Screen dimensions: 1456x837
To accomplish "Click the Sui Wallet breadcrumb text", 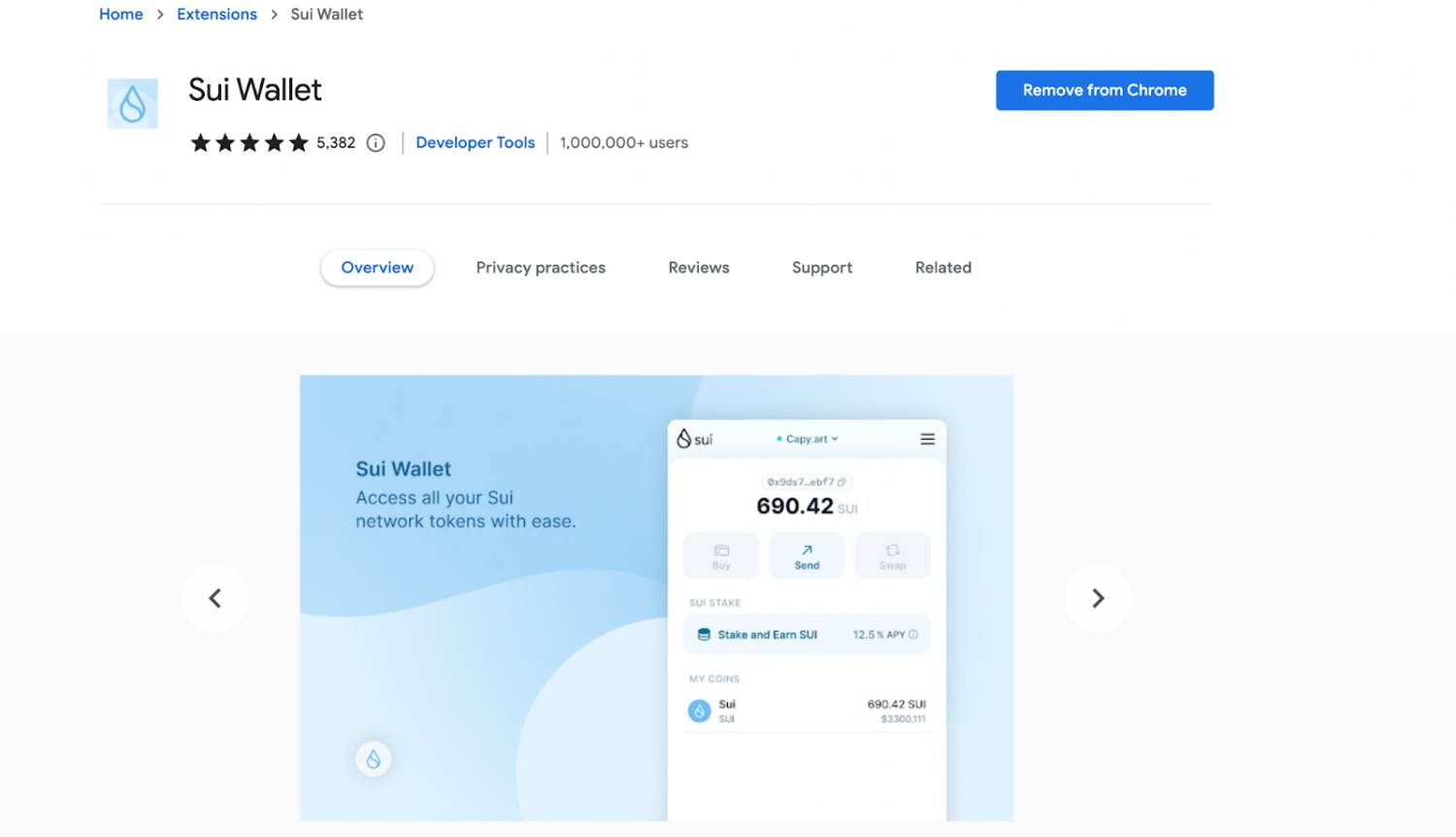I will tap(327, 15).
